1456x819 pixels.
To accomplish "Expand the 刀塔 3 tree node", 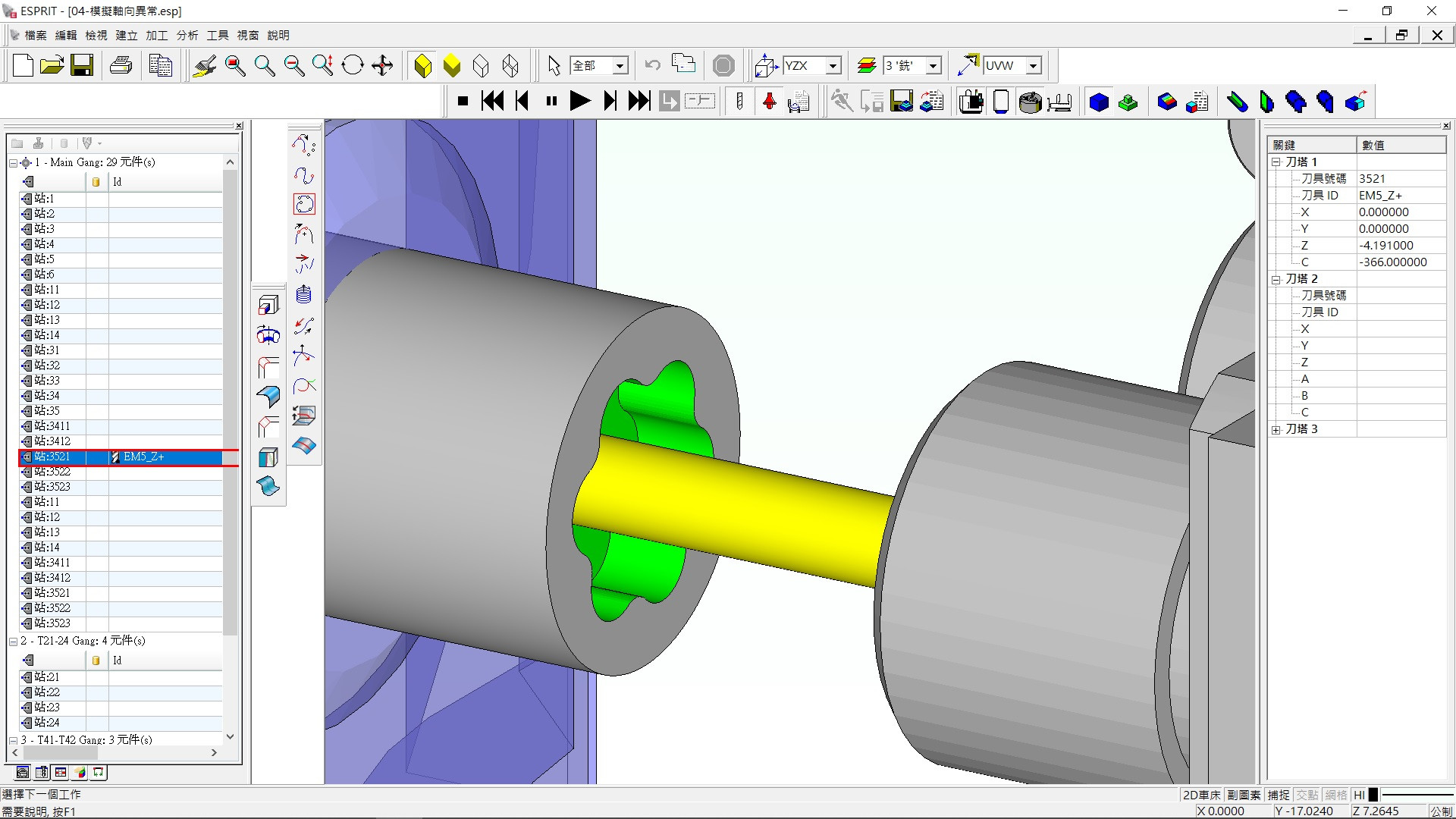I will click(1276, 429).
